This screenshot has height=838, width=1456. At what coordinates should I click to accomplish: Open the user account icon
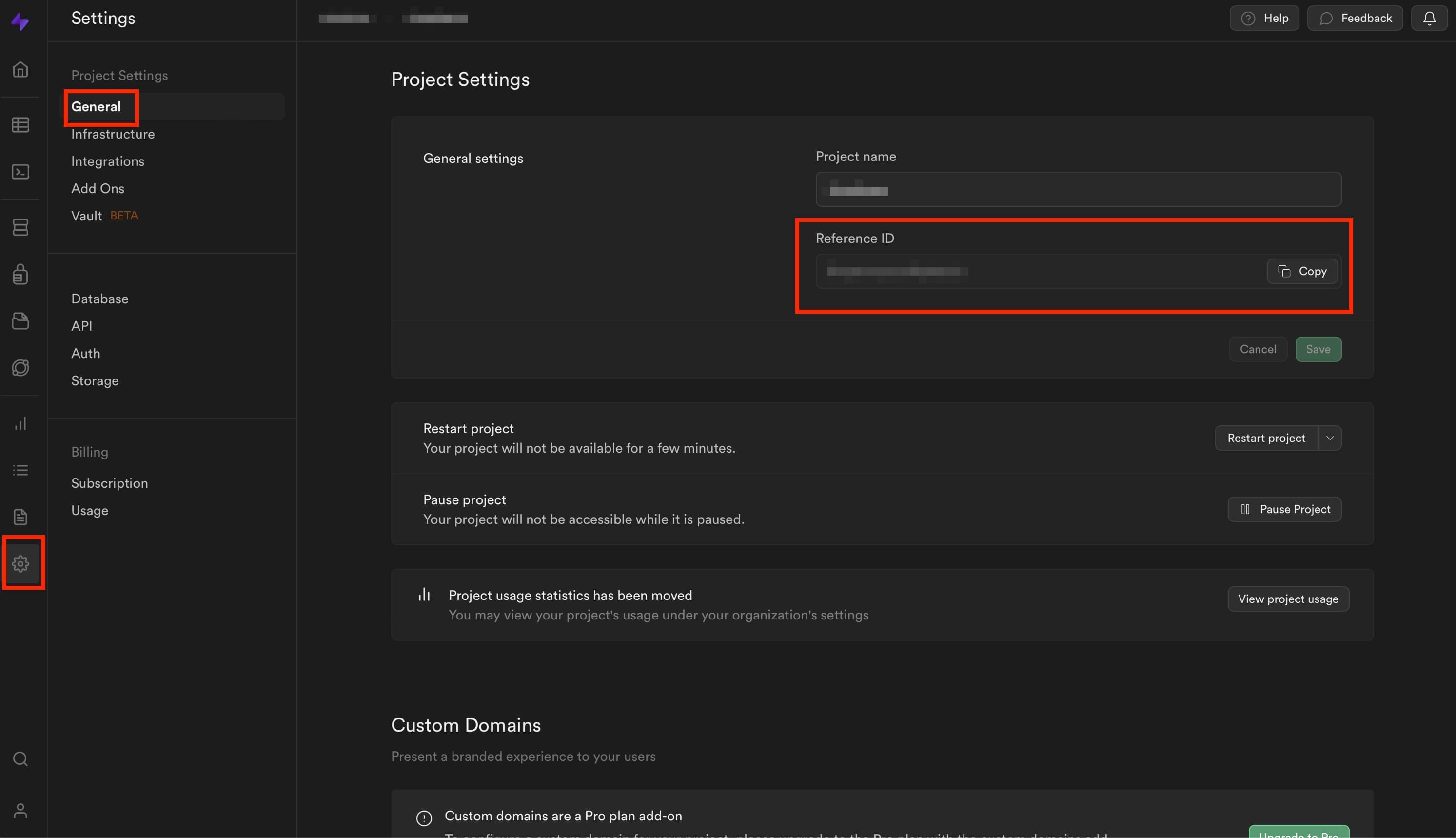pos(20,810)
